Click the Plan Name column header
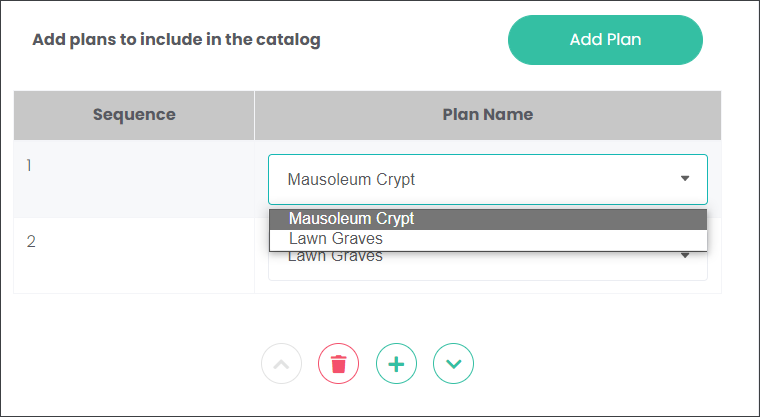Viewport: 760px width, 417px height. 488,115
